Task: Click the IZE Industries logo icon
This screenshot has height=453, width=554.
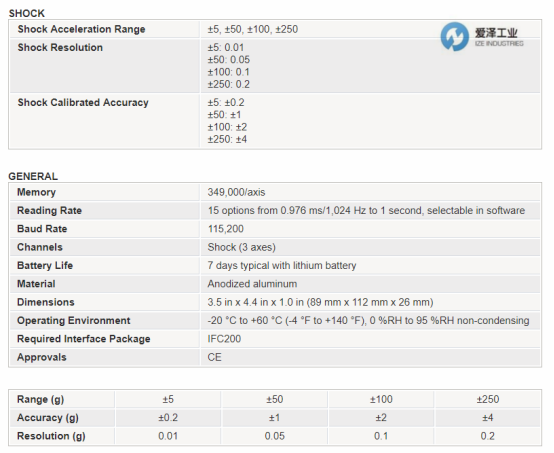Action: (454, 36)
